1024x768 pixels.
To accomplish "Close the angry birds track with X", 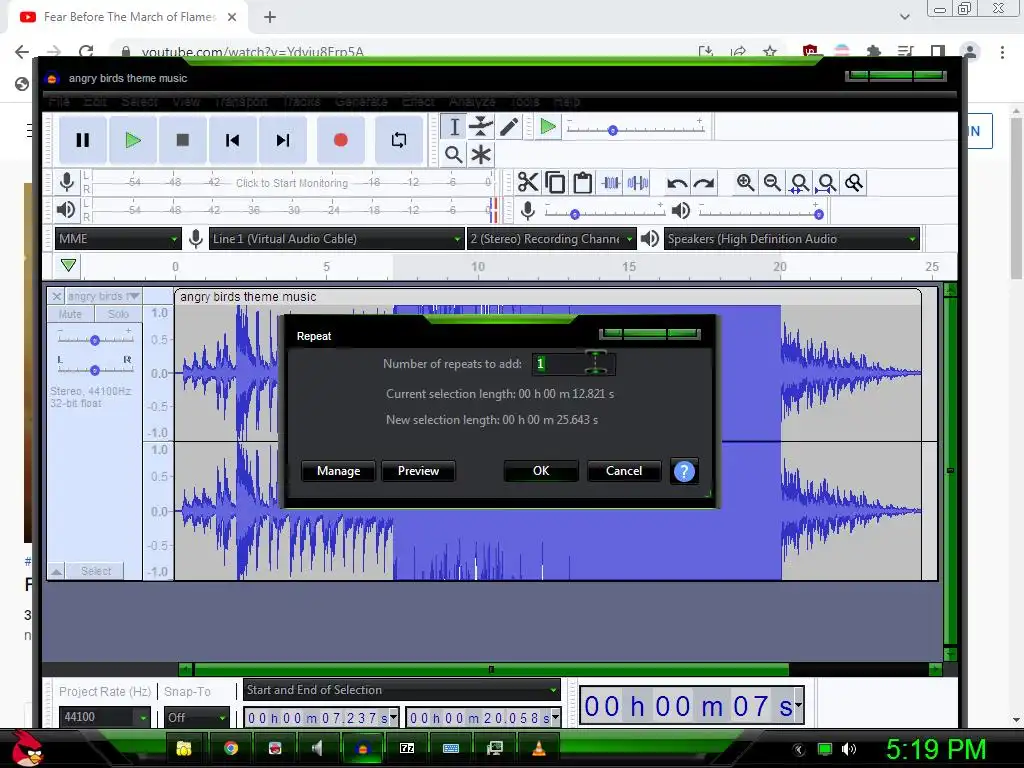I will (57, 296).
